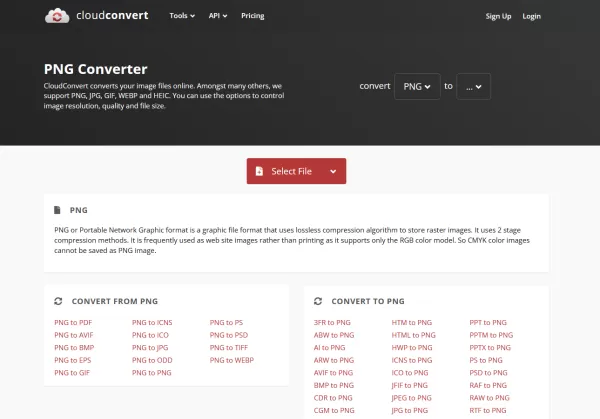Click the document icon beside PNG heading
The width and height of the screenshot is (600, 419).
click(57, 210)
